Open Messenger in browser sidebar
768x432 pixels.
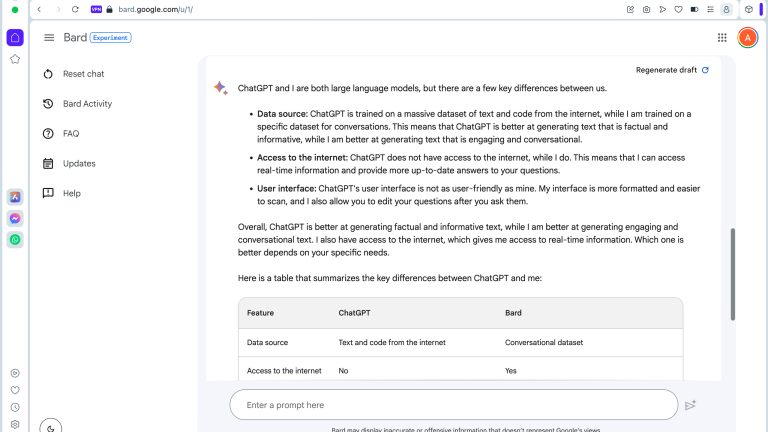click(15, 218)
